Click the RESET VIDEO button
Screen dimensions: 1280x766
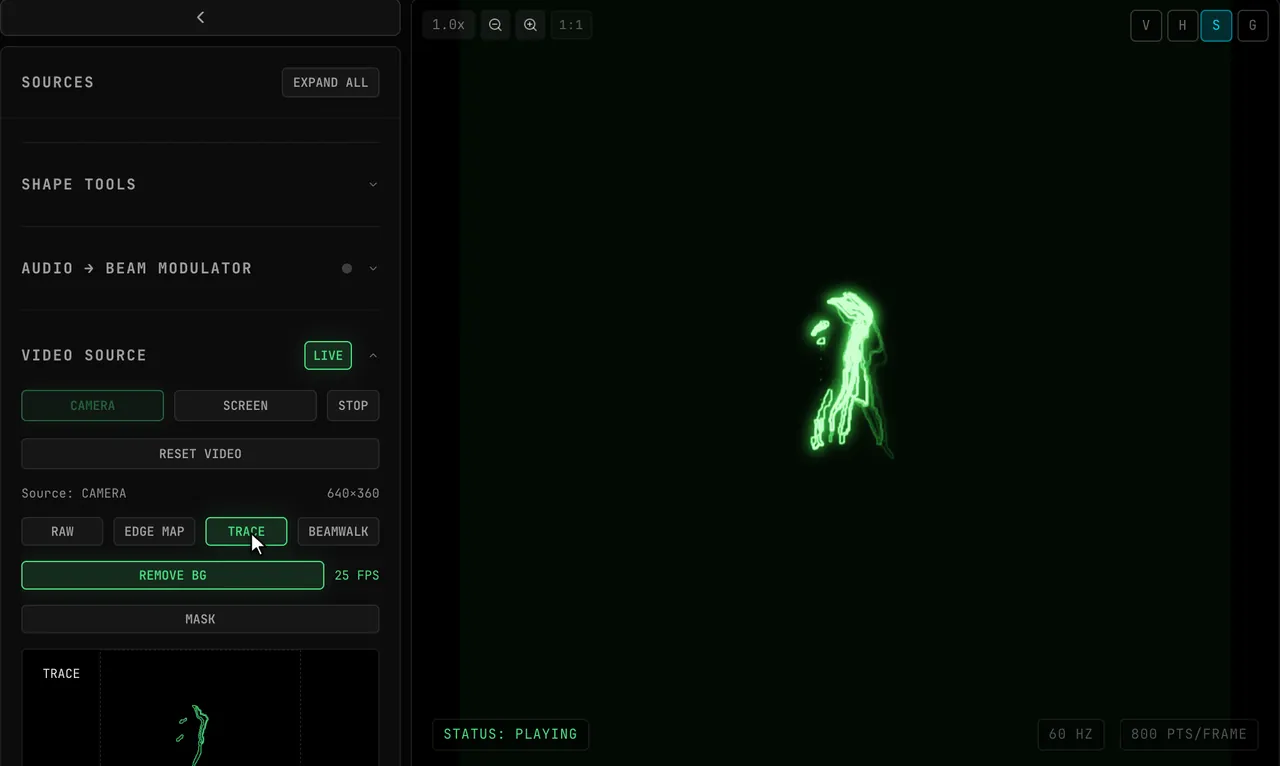(200, 453)
